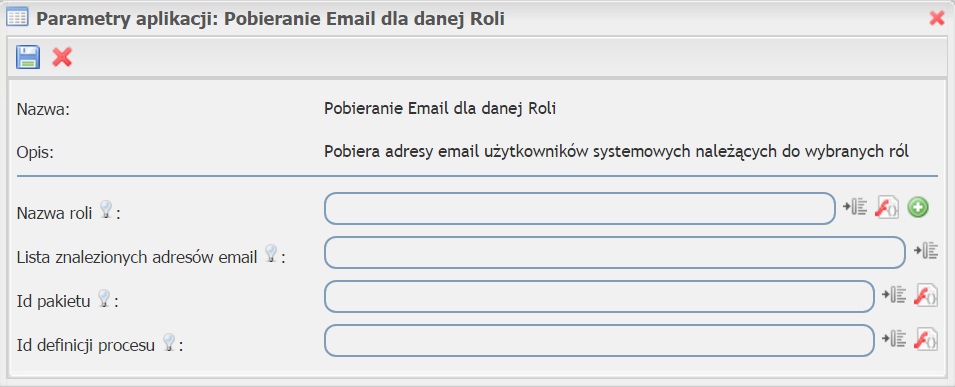The height and width of the screenshot is (387, 955).
Task: Focus the Id definicji procesu input field
Action: [599, 340]
